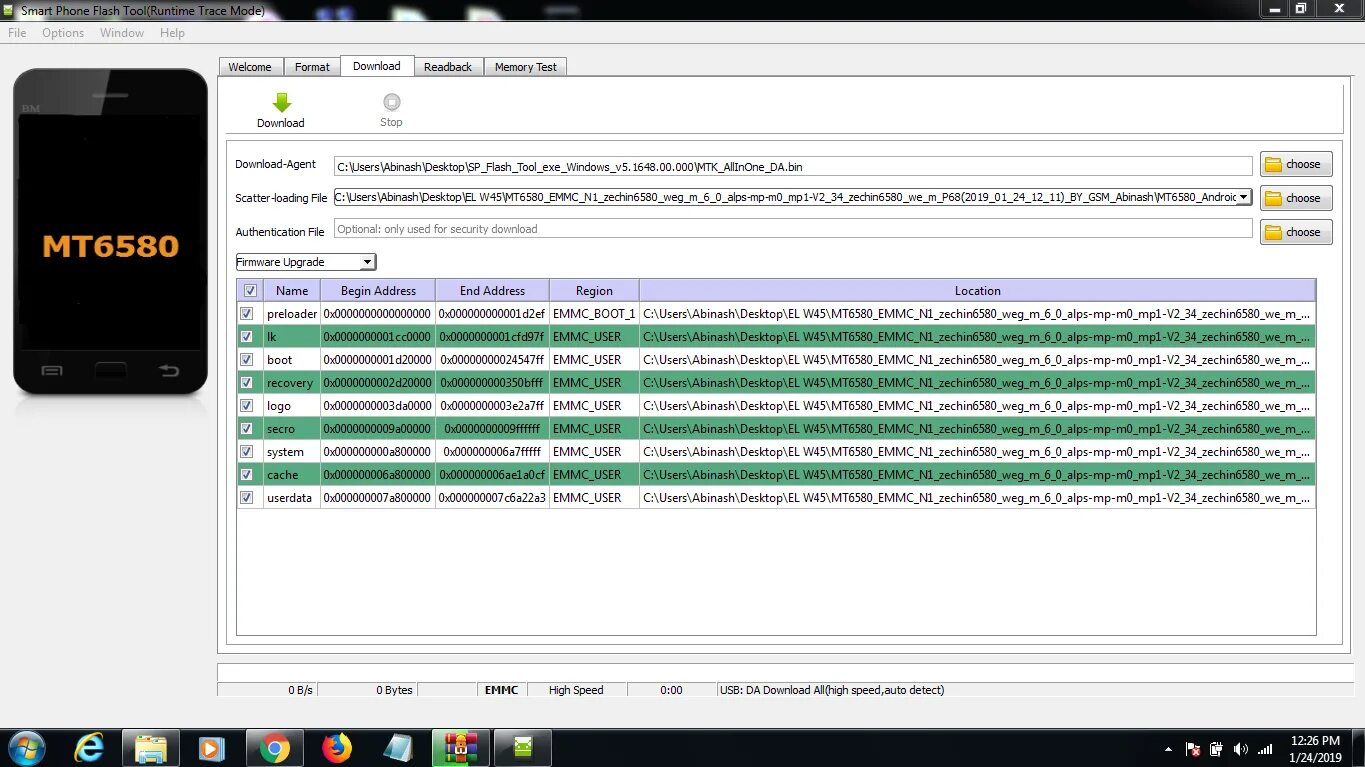Click the recovery row Location path
The image size is (1365, 767).
coord(977,383)
